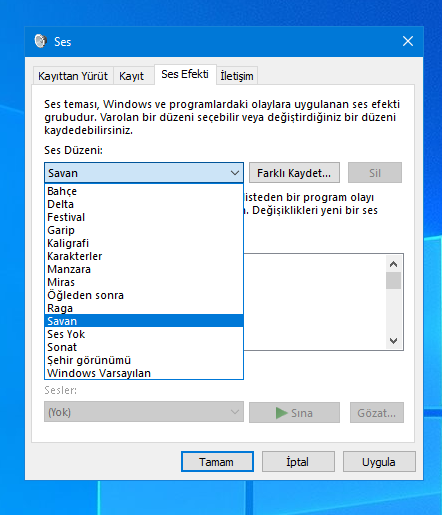This screenshot has width=442, height=515.
Task: Select the Ses Efekti tab
Action: (x=185, y=74)
